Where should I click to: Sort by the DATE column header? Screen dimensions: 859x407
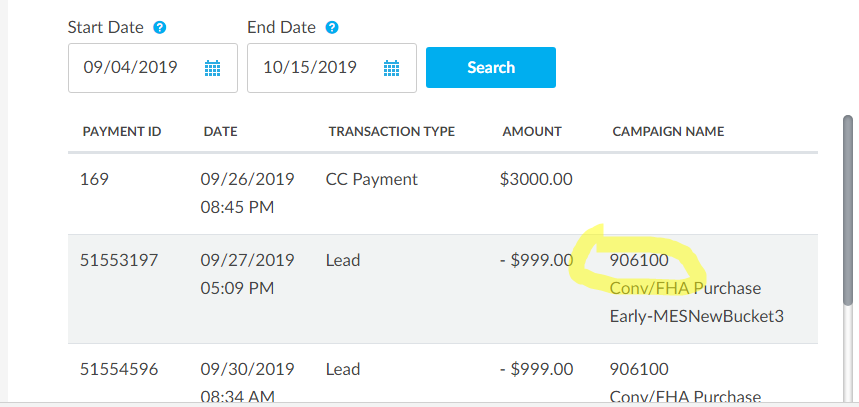click(220, 131)
